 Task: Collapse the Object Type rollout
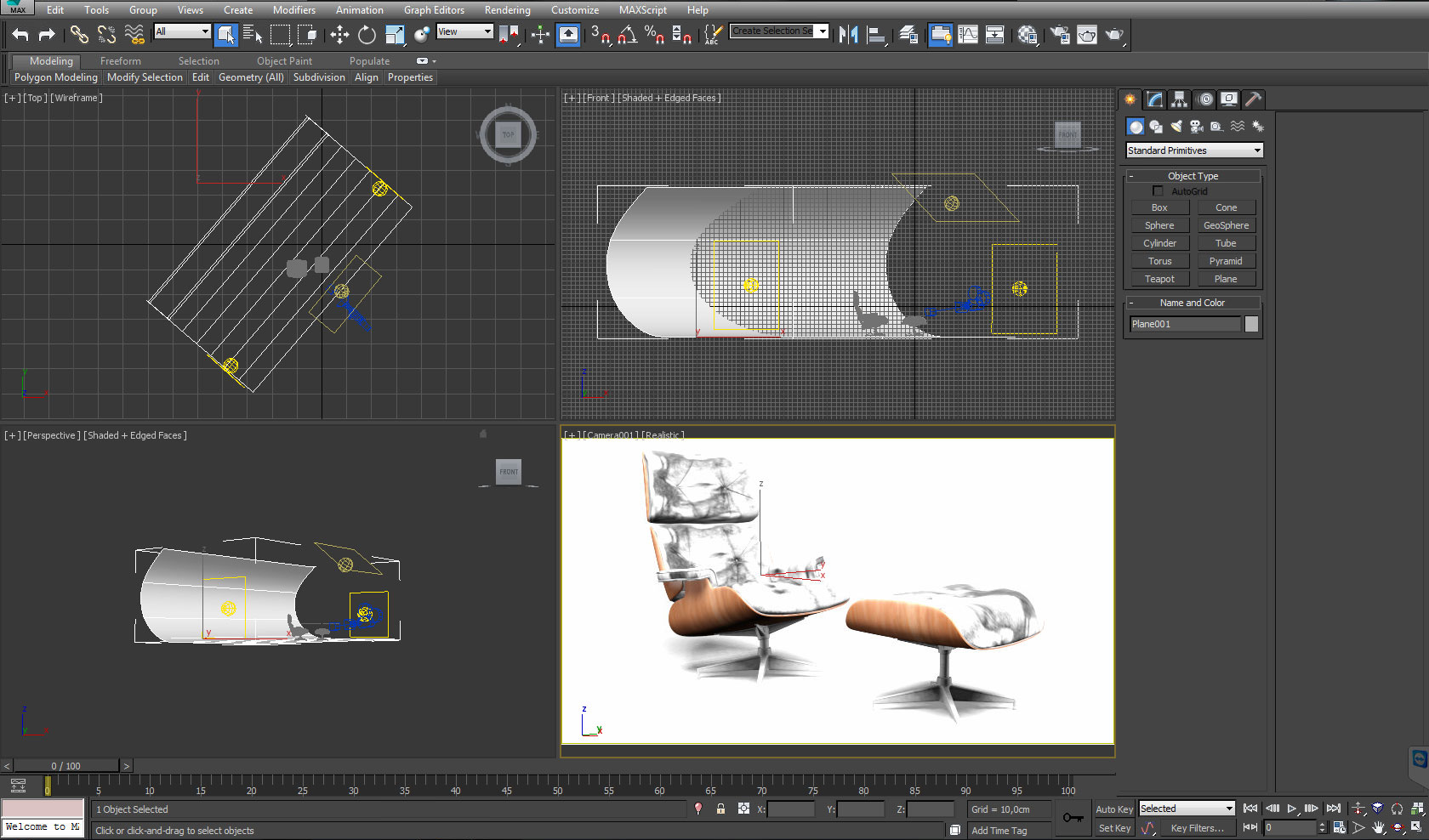point(1193,176)
